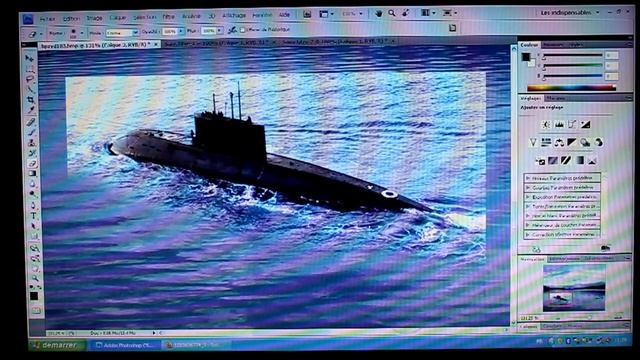The width and height of the screenshot is (640, 360).
Task: Select the Couleur panel tab
Action: coord(529,45)
